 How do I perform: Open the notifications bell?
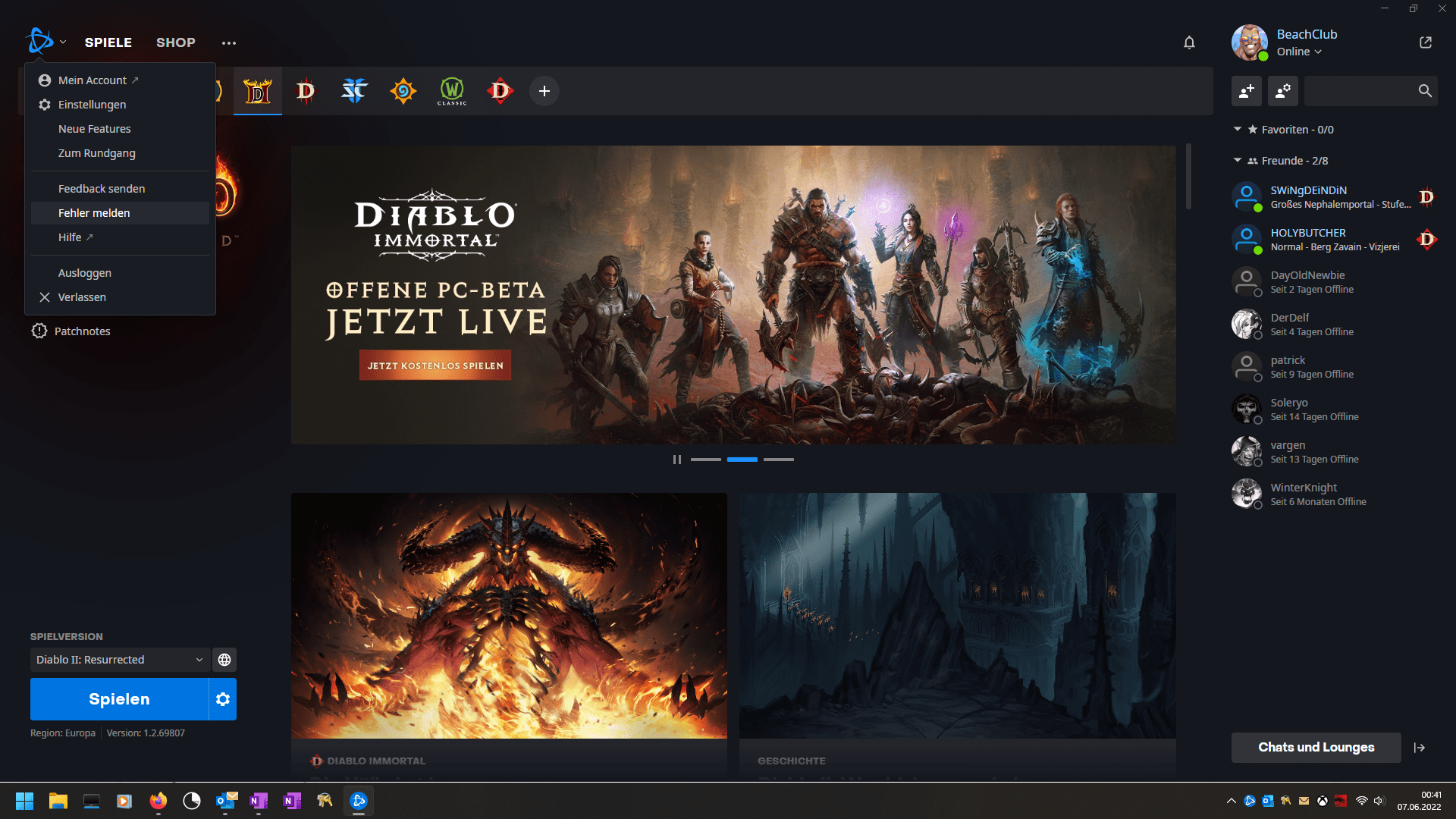[1189, 42]
